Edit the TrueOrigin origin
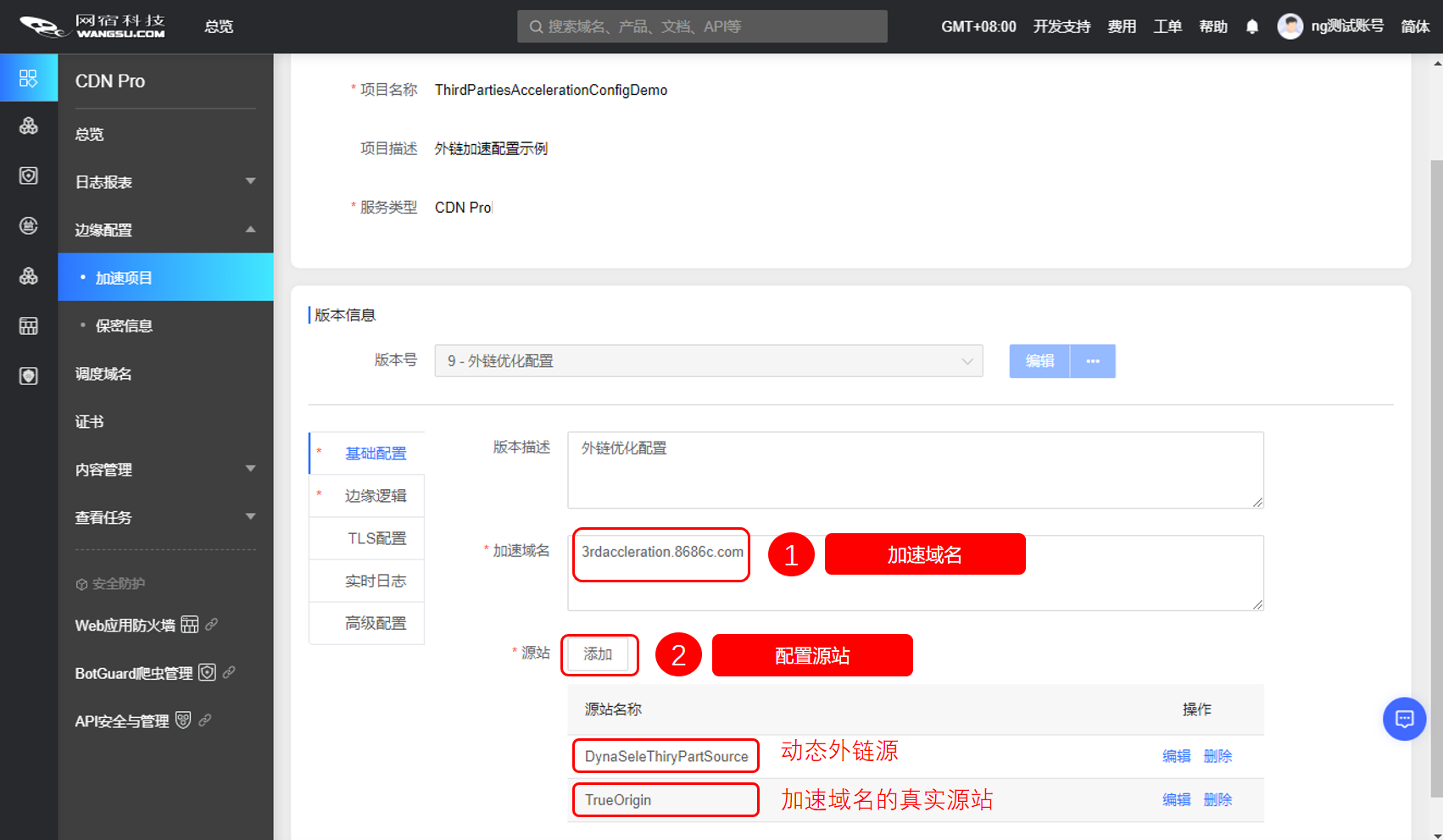 pos(1176,799)
